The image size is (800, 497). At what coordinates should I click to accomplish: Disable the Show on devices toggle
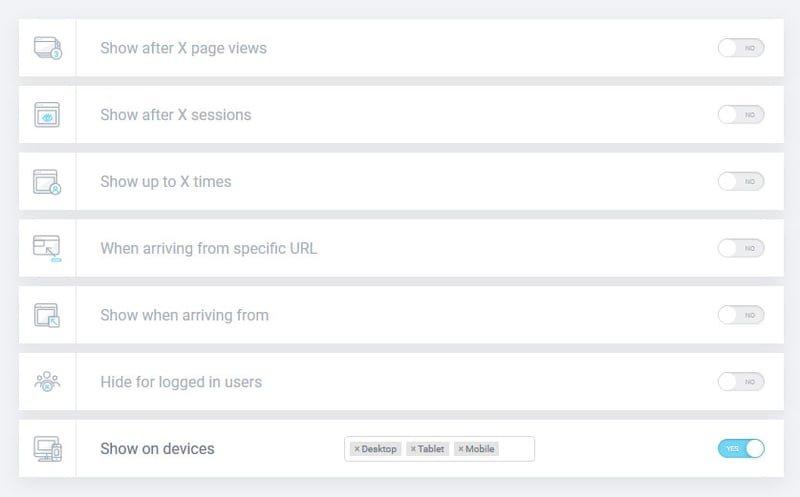(741, 449)
